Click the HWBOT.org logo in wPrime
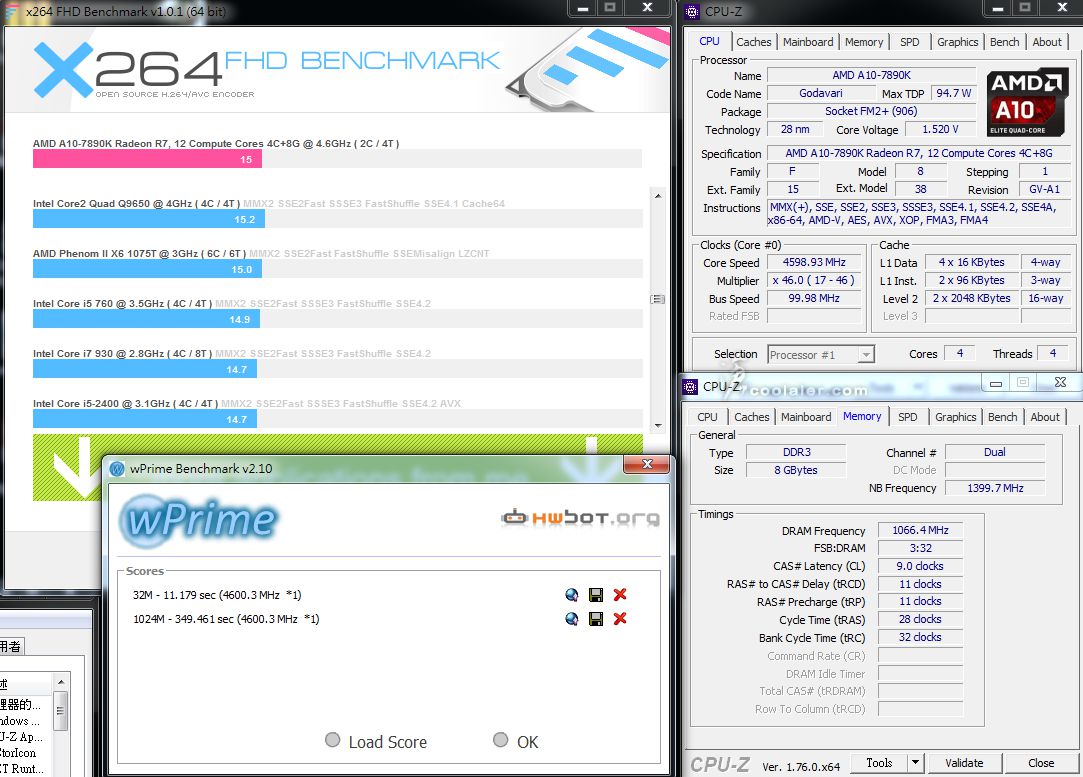Viewport: 1083px width, 777px height. point(580,518)
